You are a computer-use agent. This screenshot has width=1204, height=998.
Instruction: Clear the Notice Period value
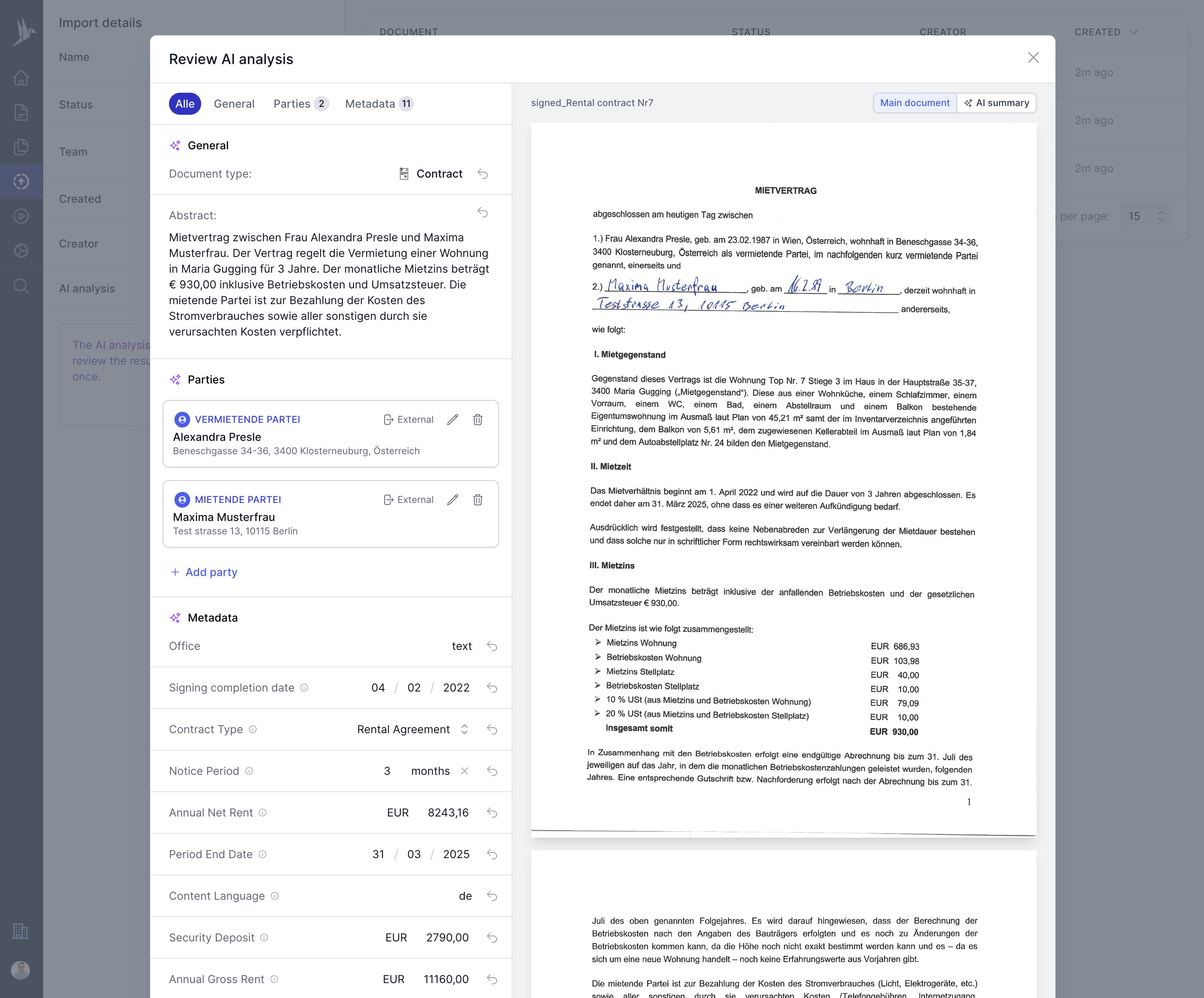pyautogui.click(x=465, y=771)
